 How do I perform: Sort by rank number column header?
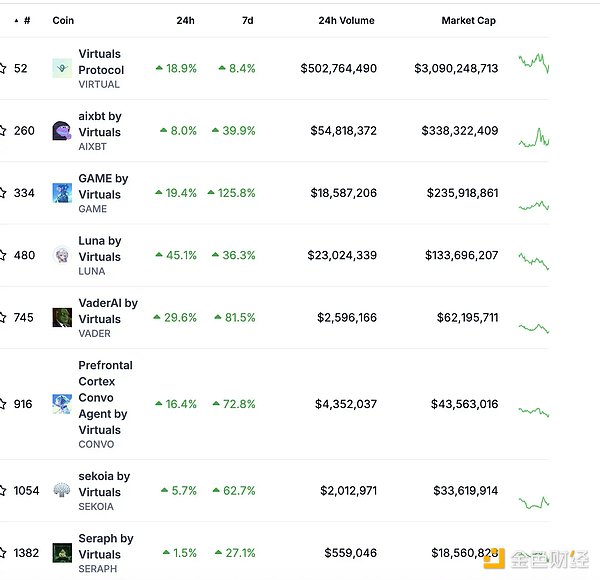pyautogui.click(x=26, y=20)
